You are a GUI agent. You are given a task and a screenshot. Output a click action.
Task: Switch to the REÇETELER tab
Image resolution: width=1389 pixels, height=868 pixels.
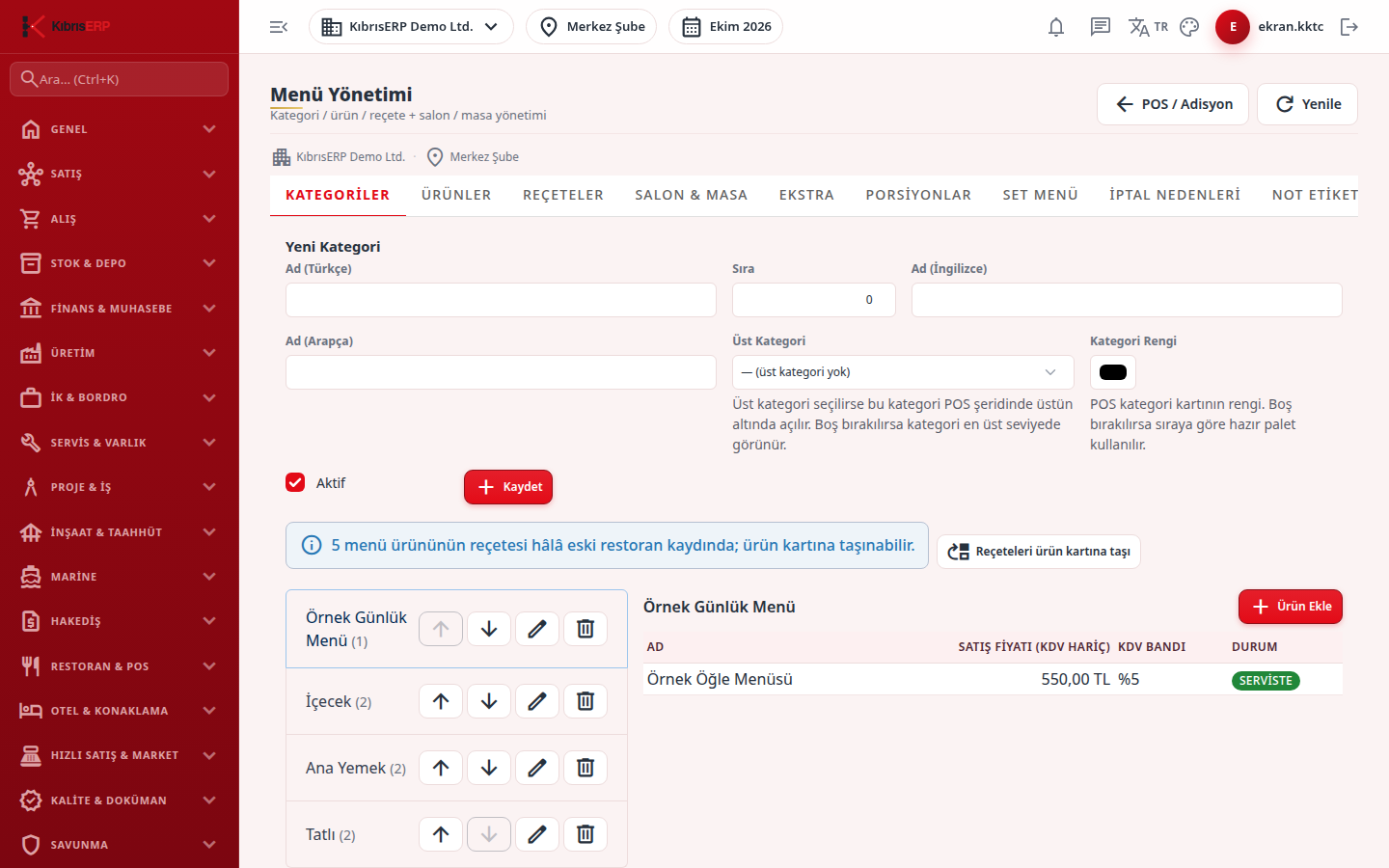pyautogui.click(x=563, y=195)
